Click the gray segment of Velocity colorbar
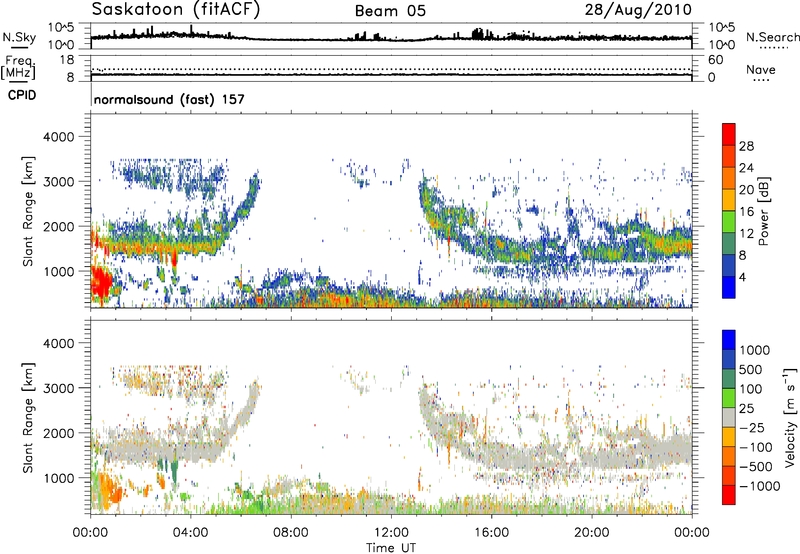This screenshot has height=554, width=800. click(729, 417)
